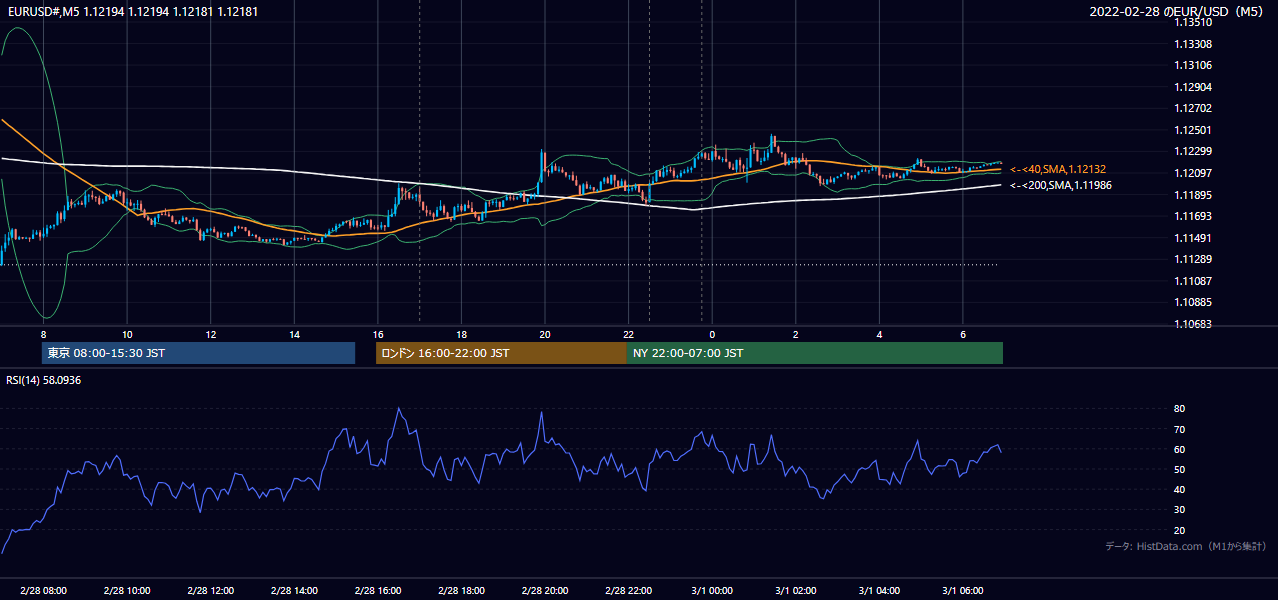
Task: Click the price axis value 1.12097
Action: click(x=1193, y=173)
